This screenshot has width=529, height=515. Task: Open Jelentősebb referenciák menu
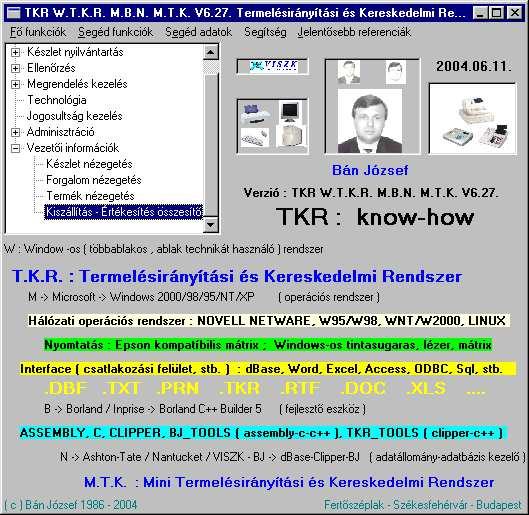click(354, 32)
